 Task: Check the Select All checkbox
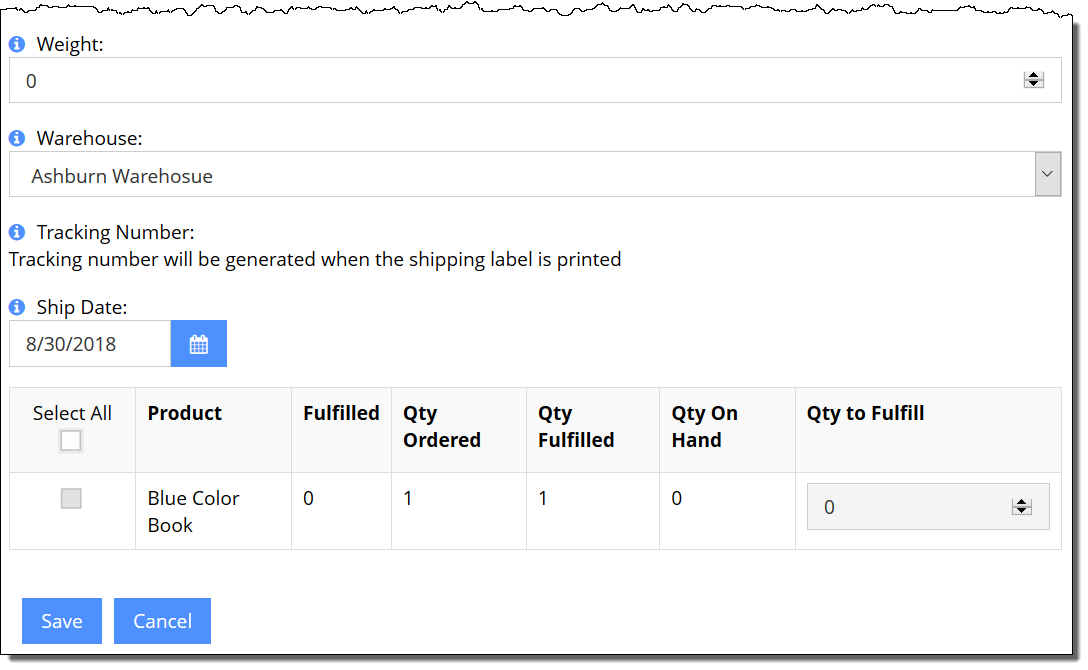tap(71, 440)
